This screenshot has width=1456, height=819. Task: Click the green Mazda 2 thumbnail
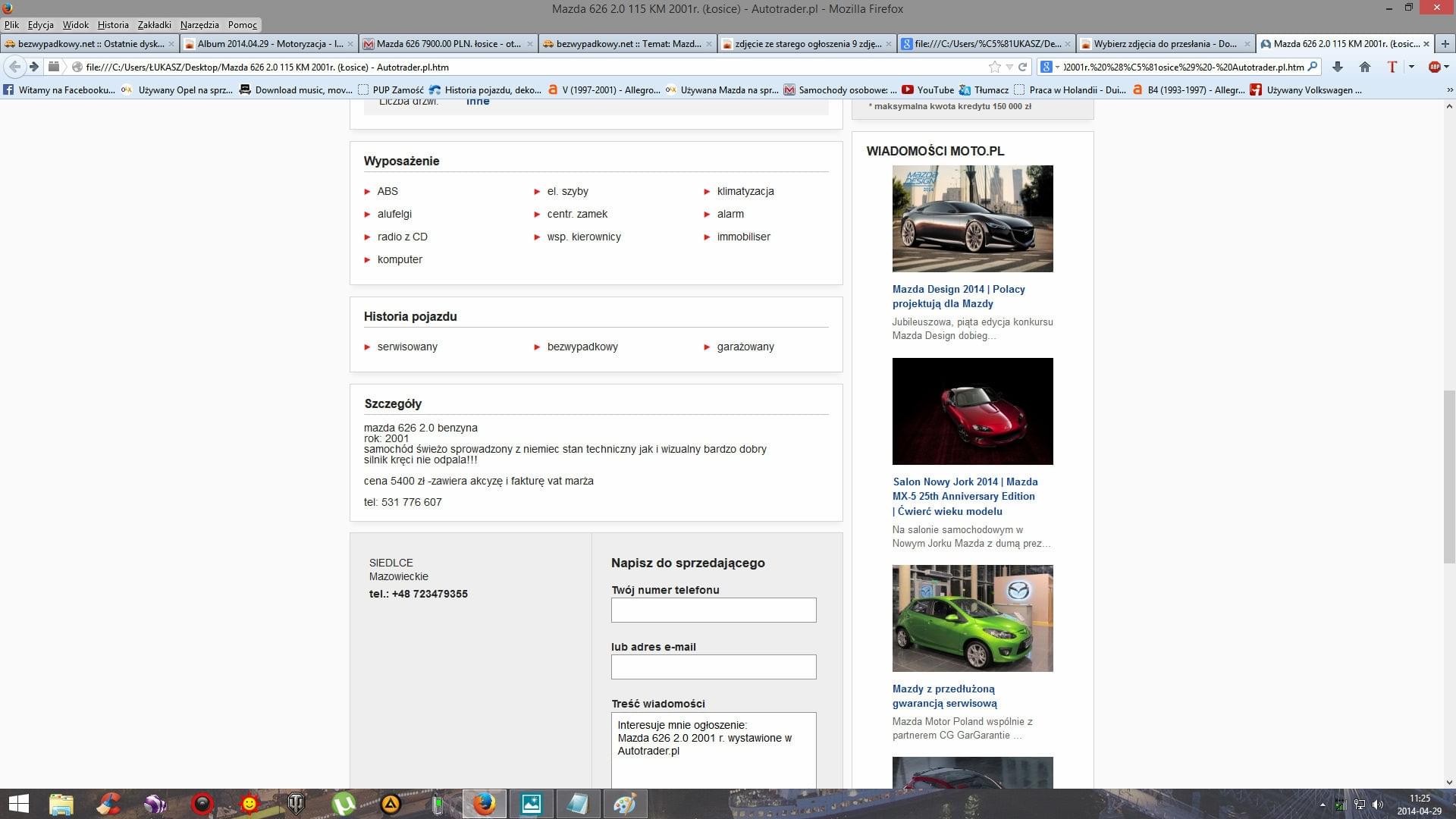click(973, 618)
